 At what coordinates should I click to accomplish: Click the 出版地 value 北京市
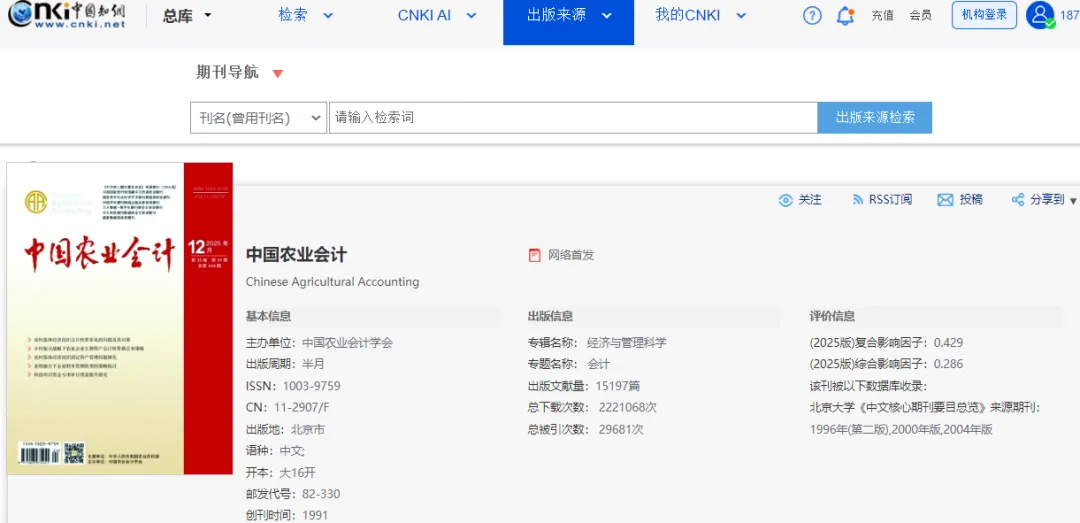(307, 429)
